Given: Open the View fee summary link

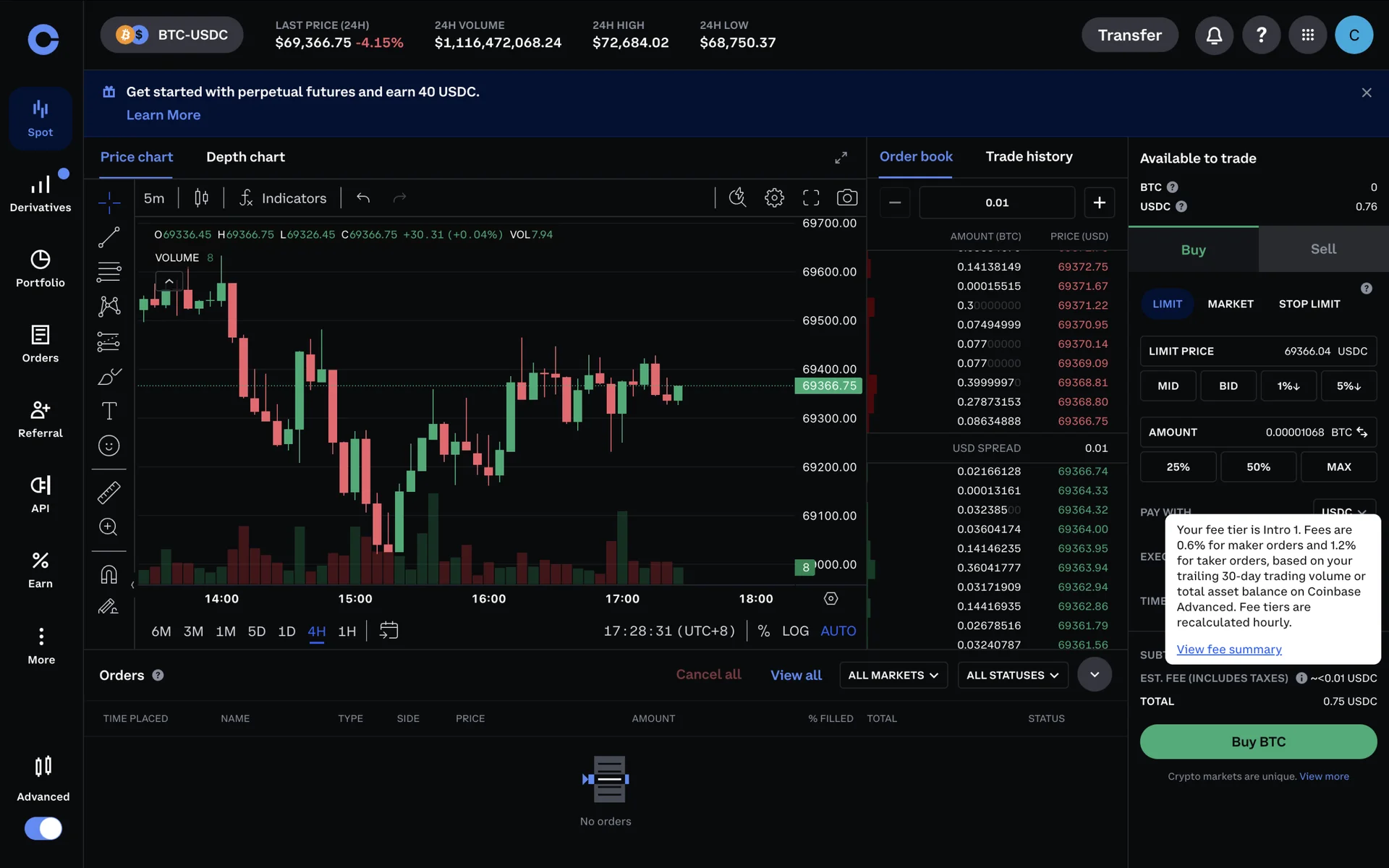Looking at the screenshot, I should [x=1228, y=649].
